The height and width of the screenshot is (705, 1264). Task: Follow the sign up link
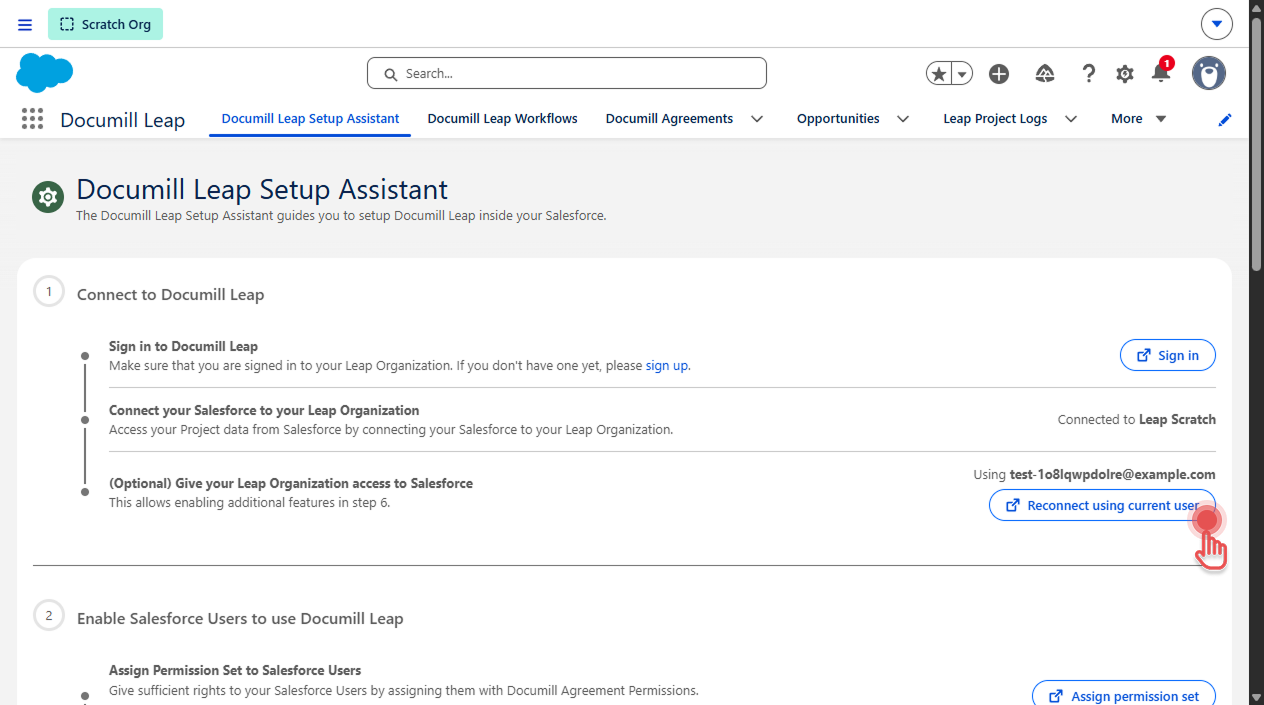(667, 366)
